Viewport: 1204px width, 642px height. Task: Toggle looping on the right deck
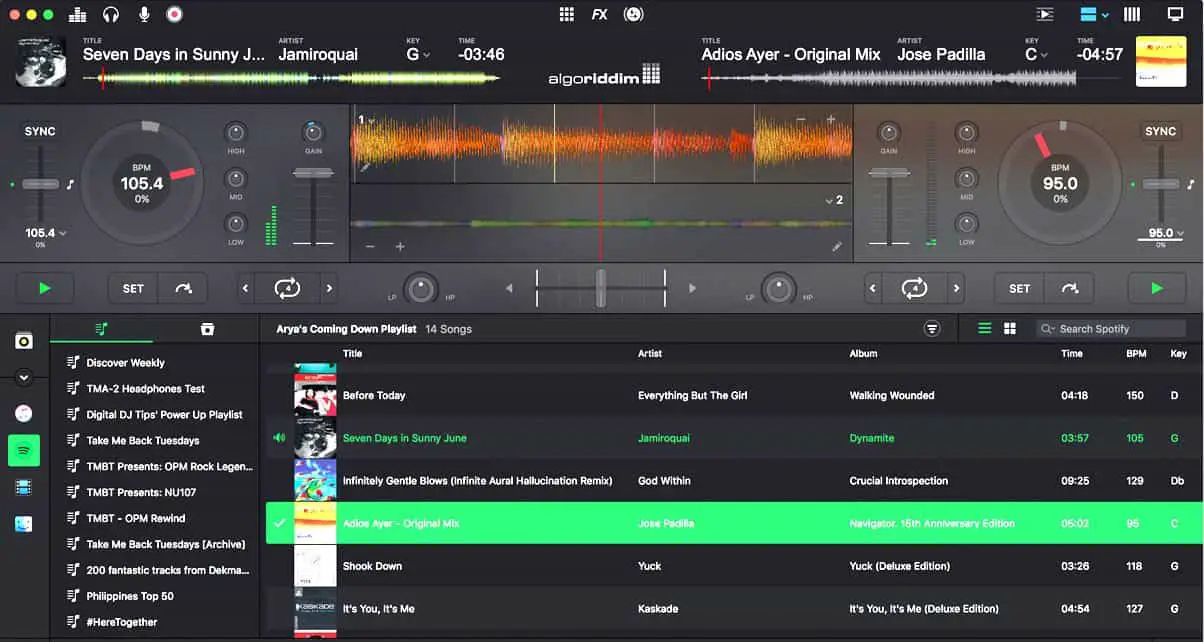click(913, 288)
